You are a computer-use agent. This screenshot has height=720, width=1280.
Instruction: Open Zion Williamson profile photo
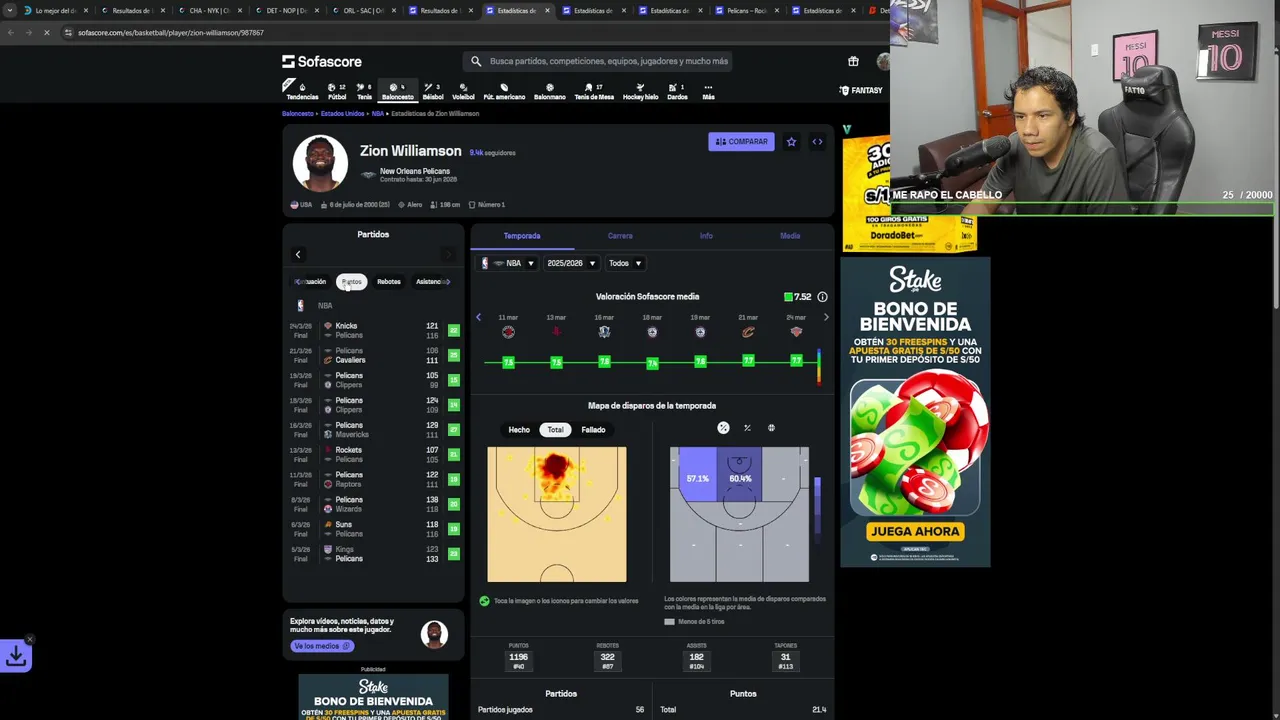tap(320, 163)
